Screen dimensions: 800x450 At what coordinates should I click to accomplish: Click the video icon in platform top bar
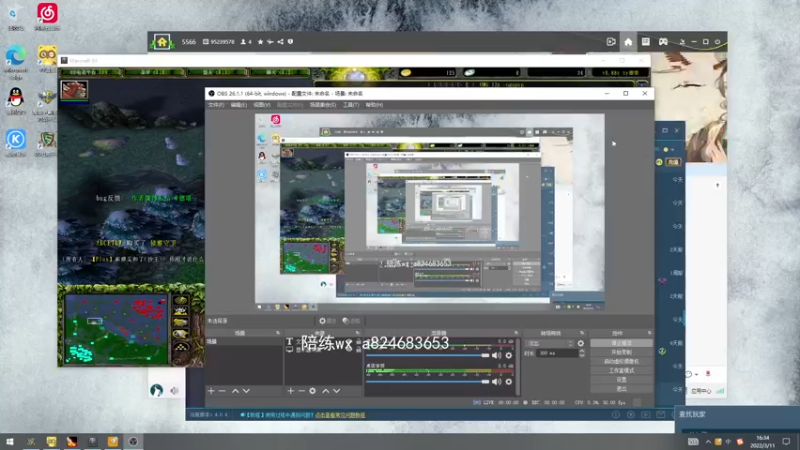coord(611,42)
